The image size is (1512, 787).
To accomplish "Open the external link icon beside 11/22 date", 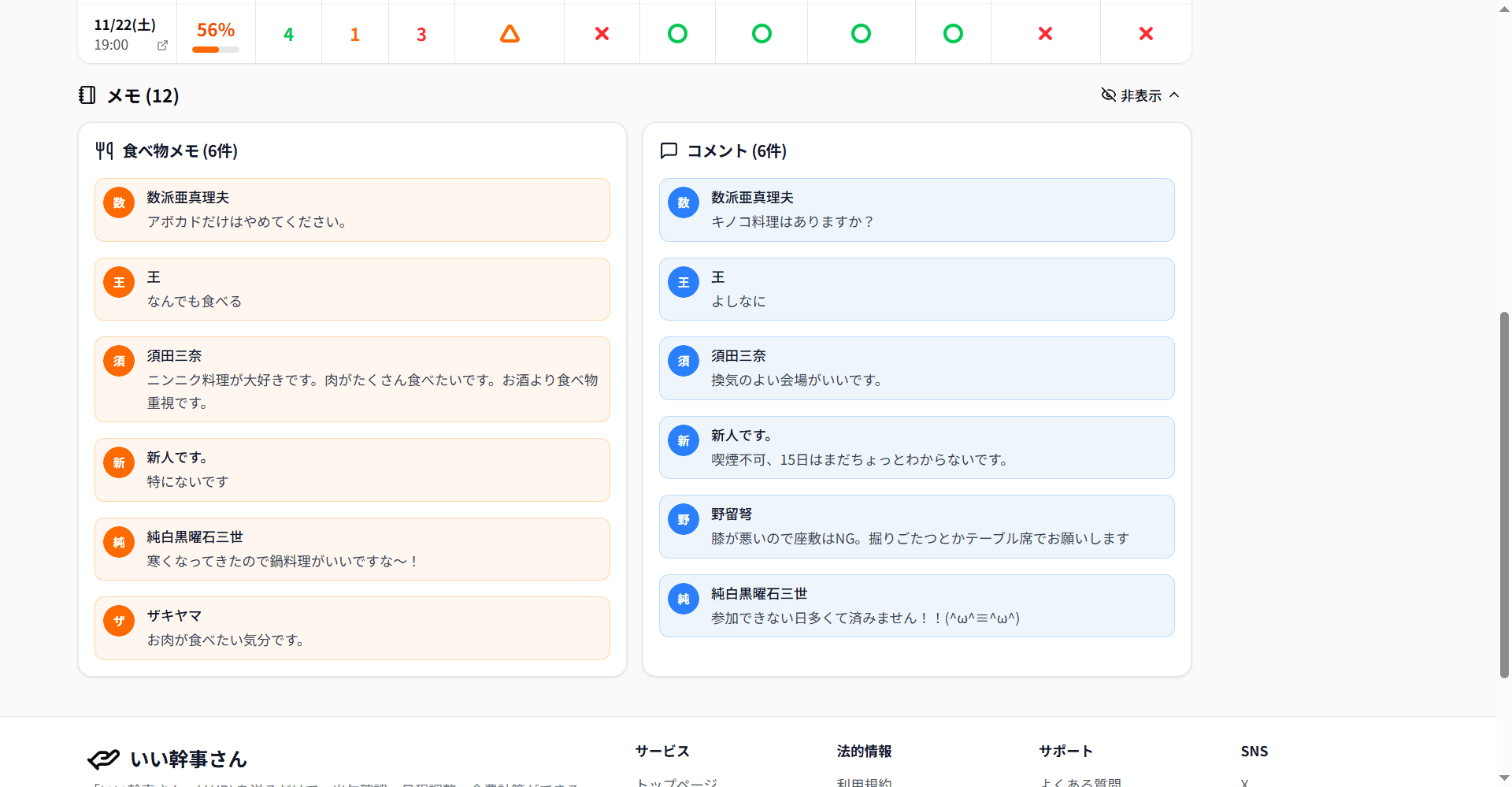I will (162, 46).
